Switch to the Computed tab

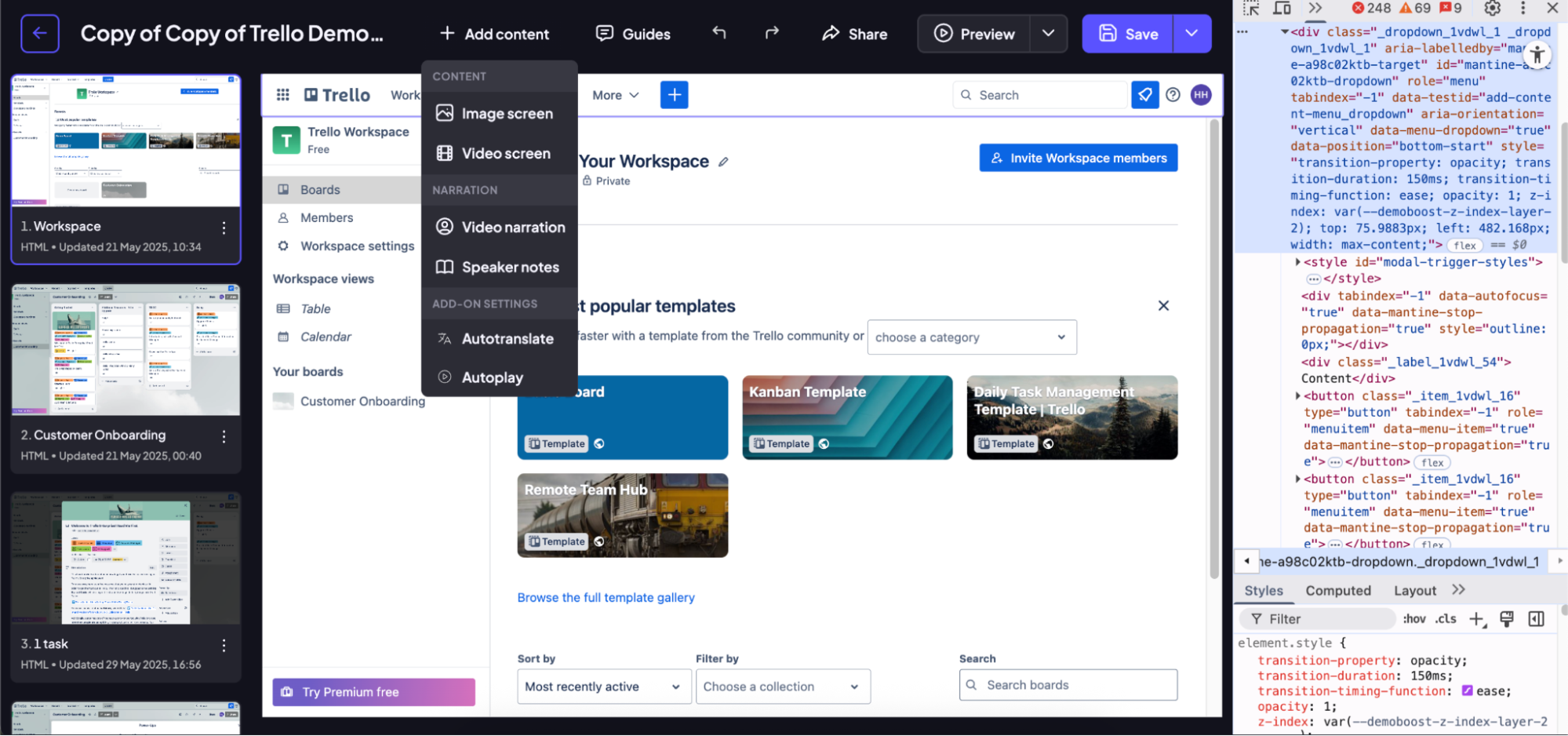click(1338, 591)
